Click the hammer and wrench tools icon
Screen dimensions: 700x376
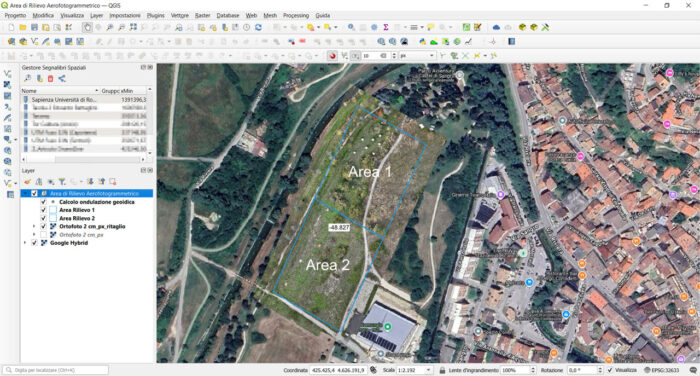[x=545, y=27]
